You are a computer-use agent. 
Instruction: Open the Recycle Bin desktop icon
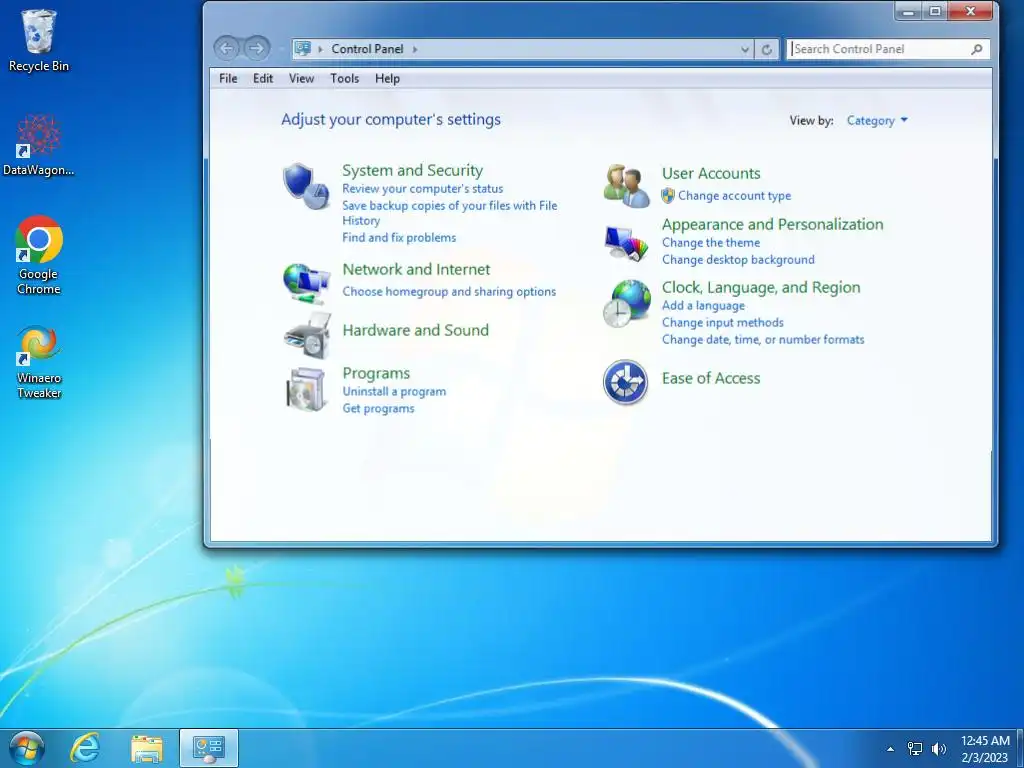click(x=39, y=40)
